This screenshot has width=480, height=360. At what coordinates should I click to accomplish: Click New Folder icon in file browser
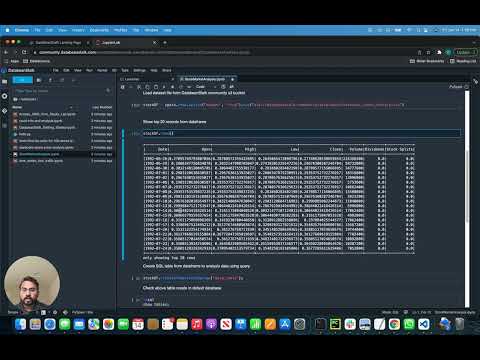pos(39,80)
